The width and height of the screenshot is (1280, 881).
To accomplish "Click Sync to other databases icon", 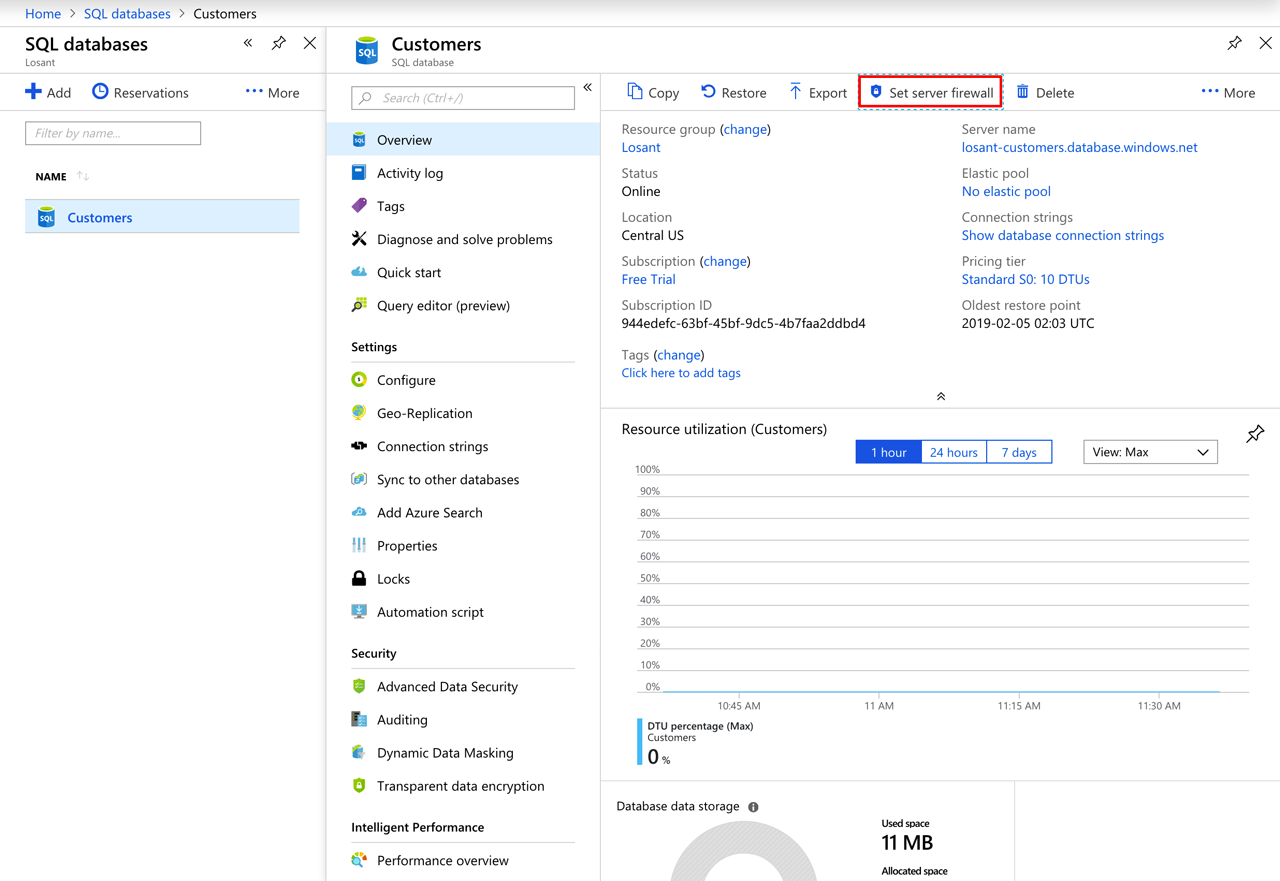I will (359, 479).
